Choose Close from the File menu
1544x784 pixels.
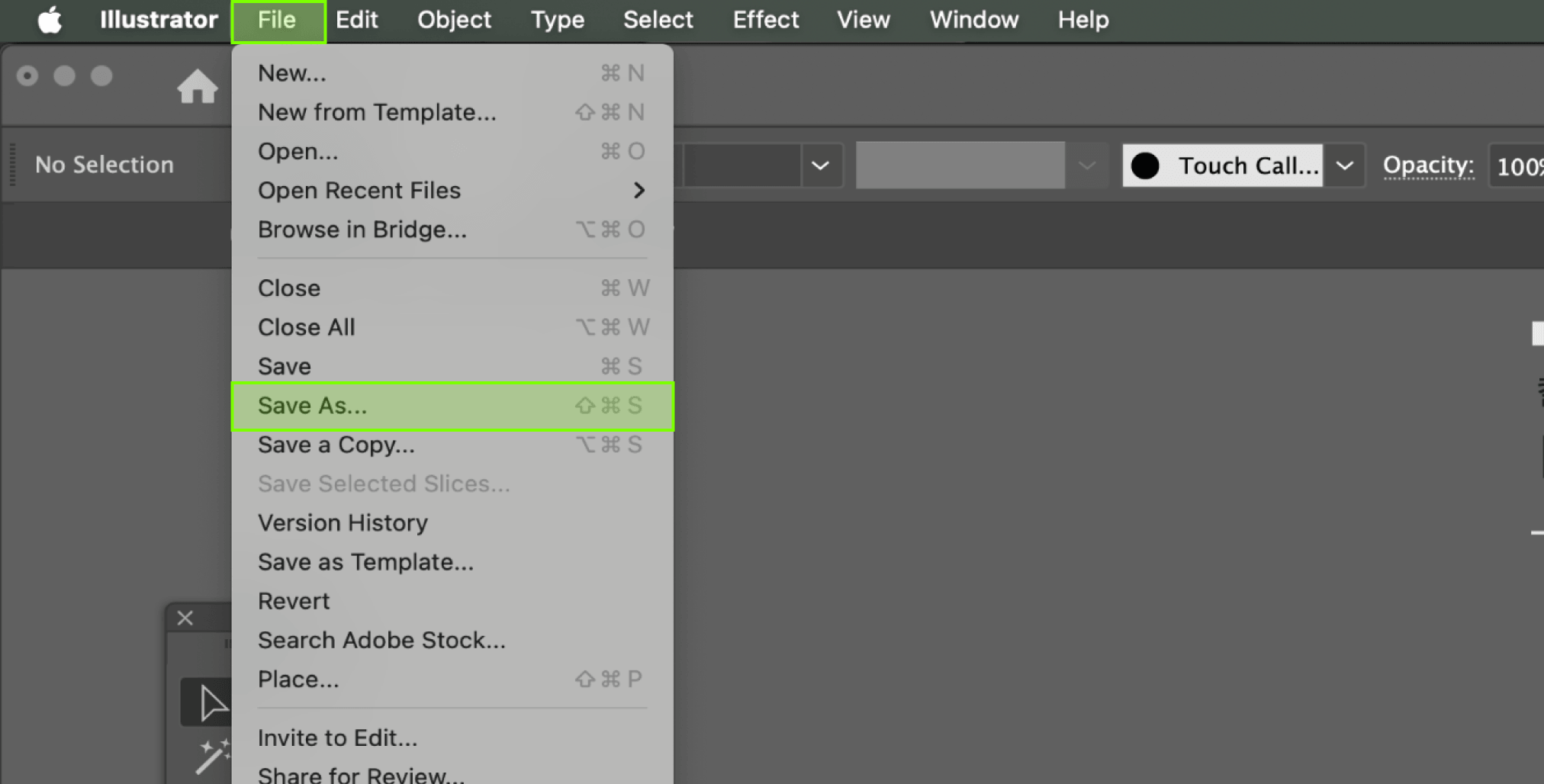[452, 288]
